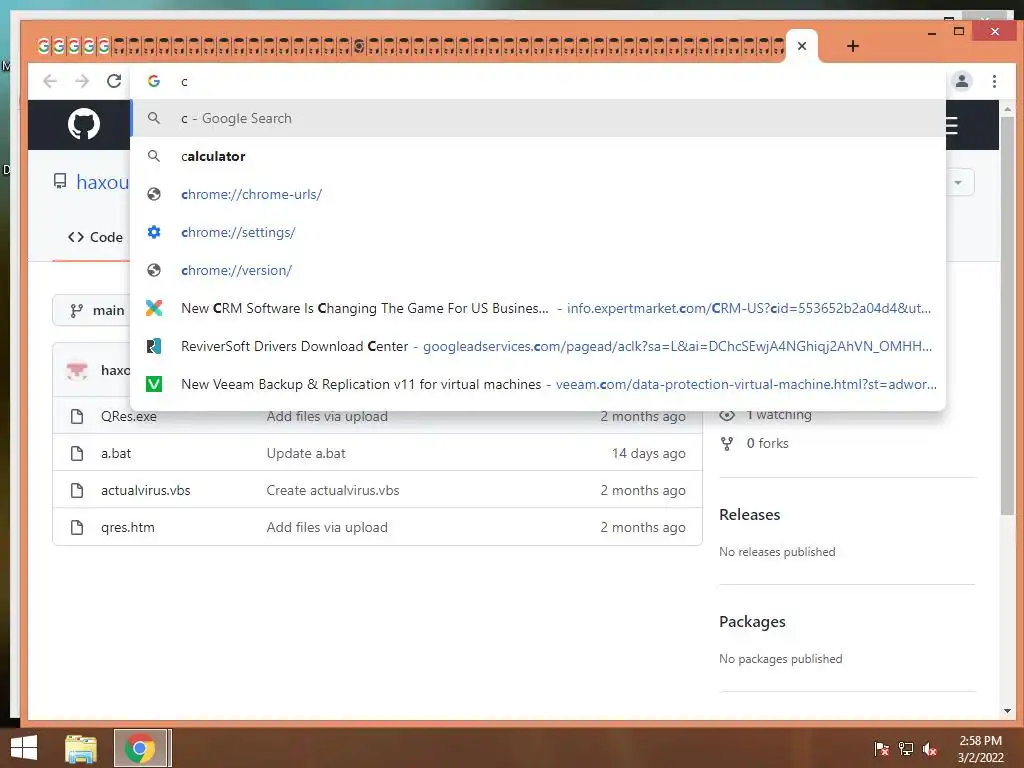Click the green Veeam V icon
The width and height of the screenshot is (1024, 768).
point(153,383)
